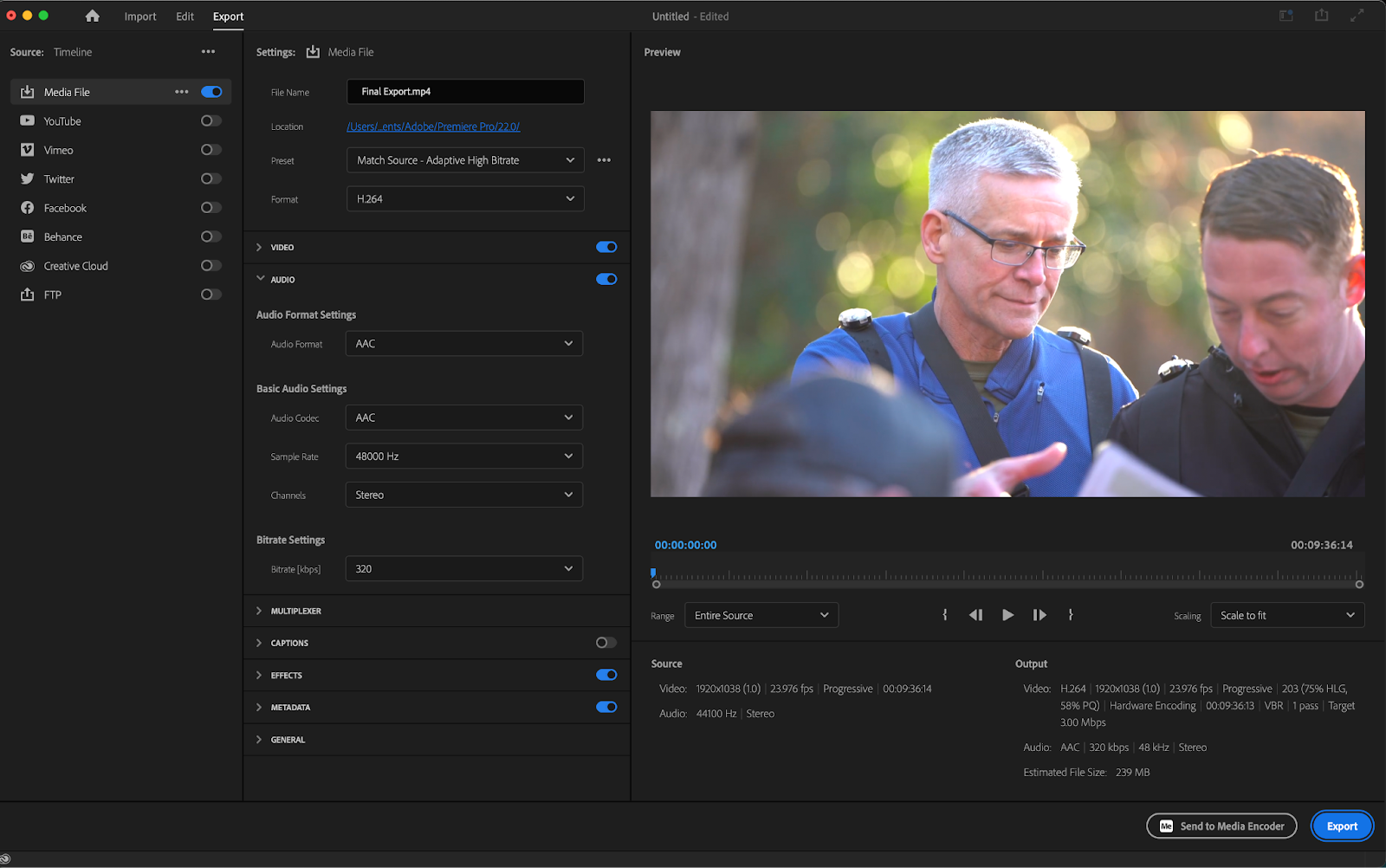Switch to the Import tab

coord(139,16)
